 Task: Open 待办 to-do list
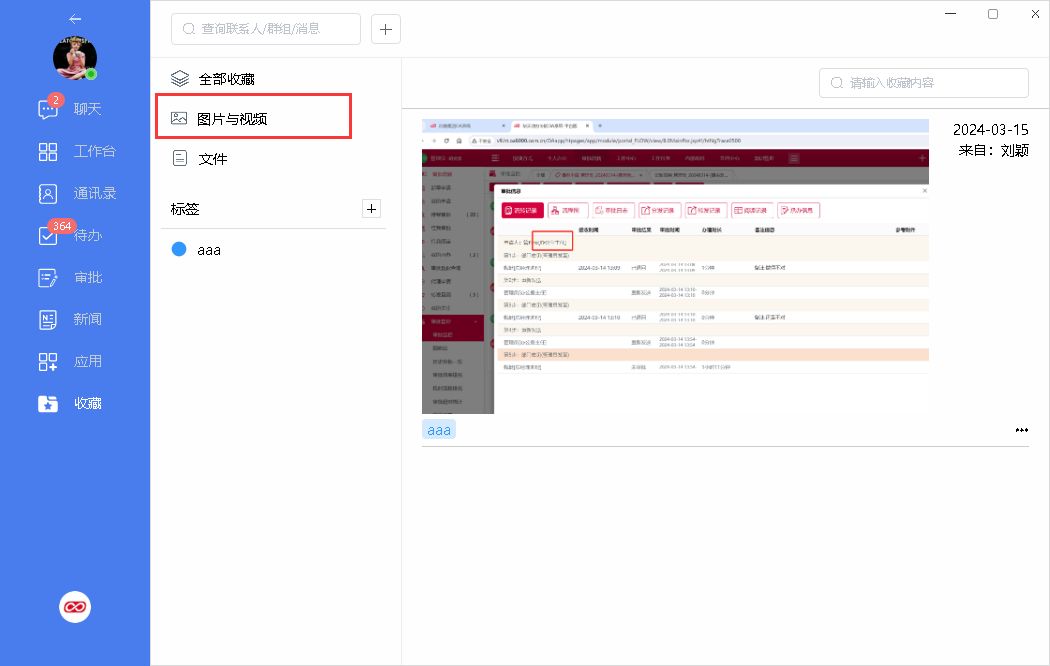pos(74,235)
